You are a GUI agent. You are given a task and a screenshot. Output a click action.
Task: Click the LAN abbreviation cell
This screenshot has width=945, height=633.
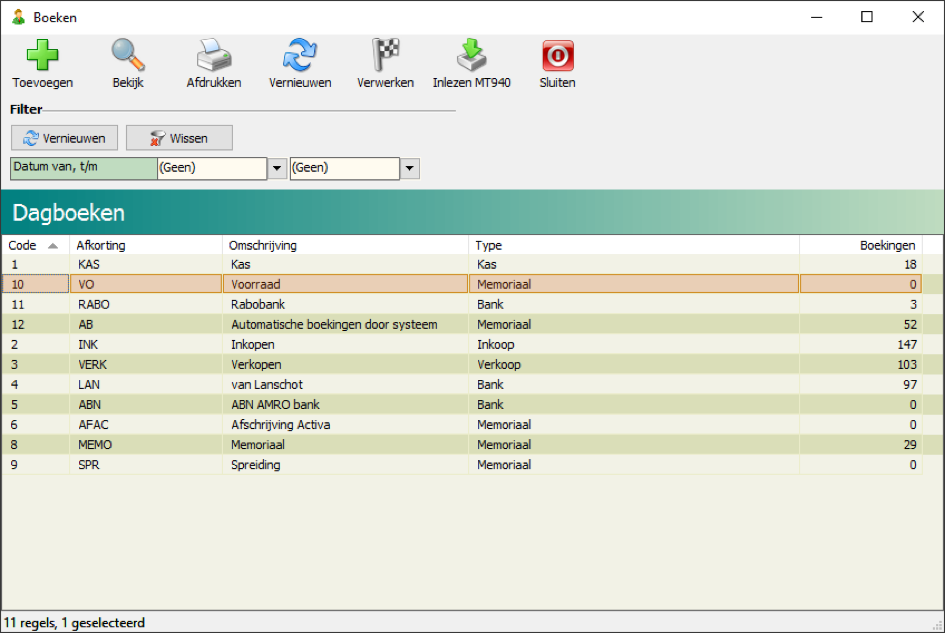[146, 385]
